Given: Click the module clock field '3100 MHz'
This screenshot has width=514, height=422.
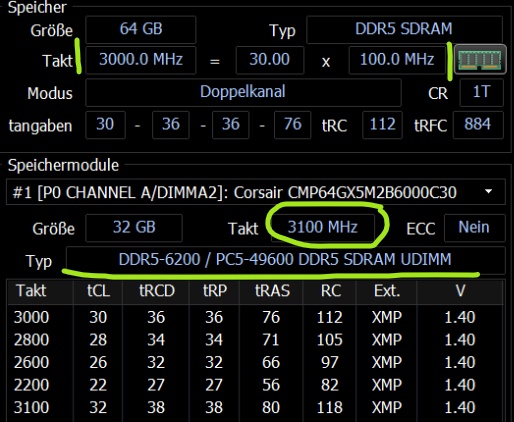Looking at the screenshot, I should pyautogui.click(x=323, y=228).
